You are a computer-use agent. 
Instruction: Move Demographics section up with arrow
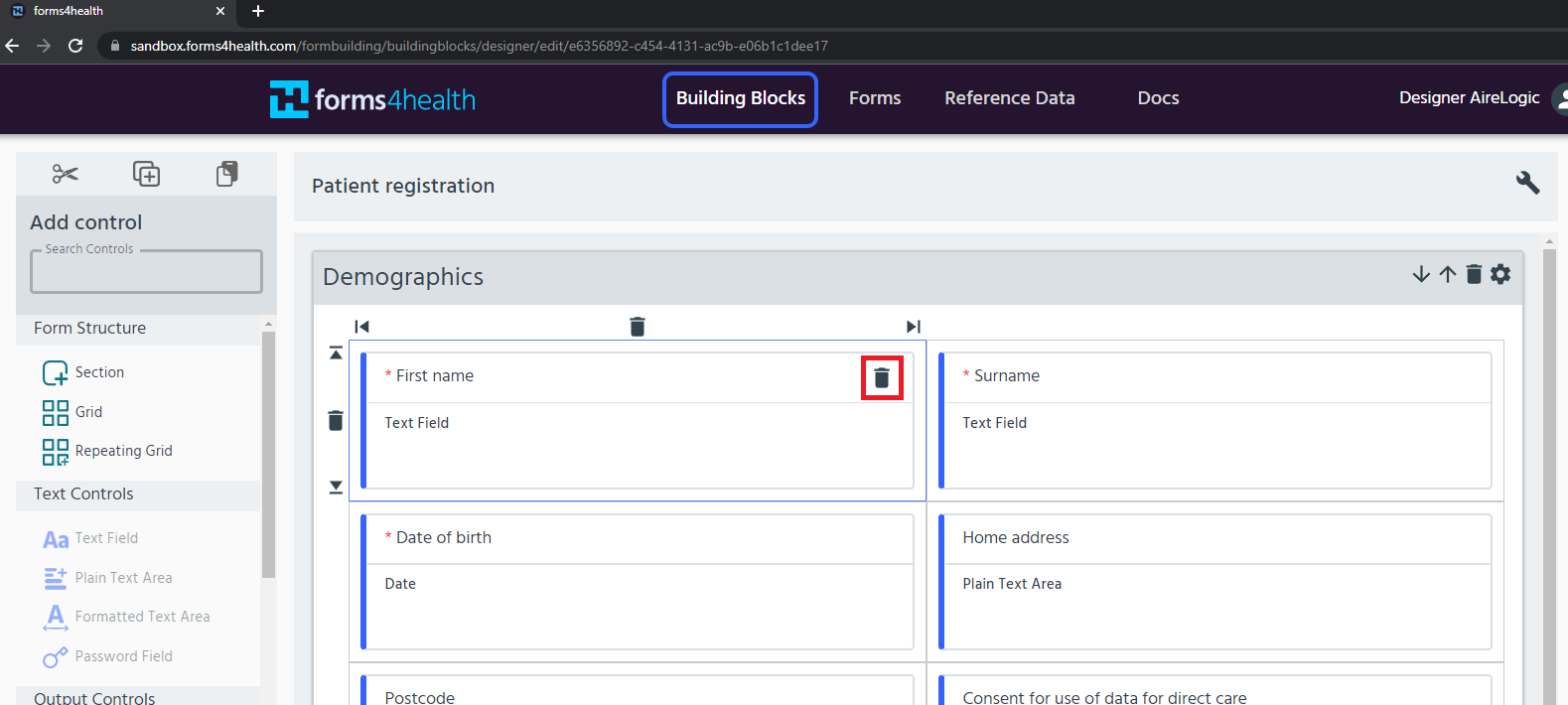tap(1448, 274)
